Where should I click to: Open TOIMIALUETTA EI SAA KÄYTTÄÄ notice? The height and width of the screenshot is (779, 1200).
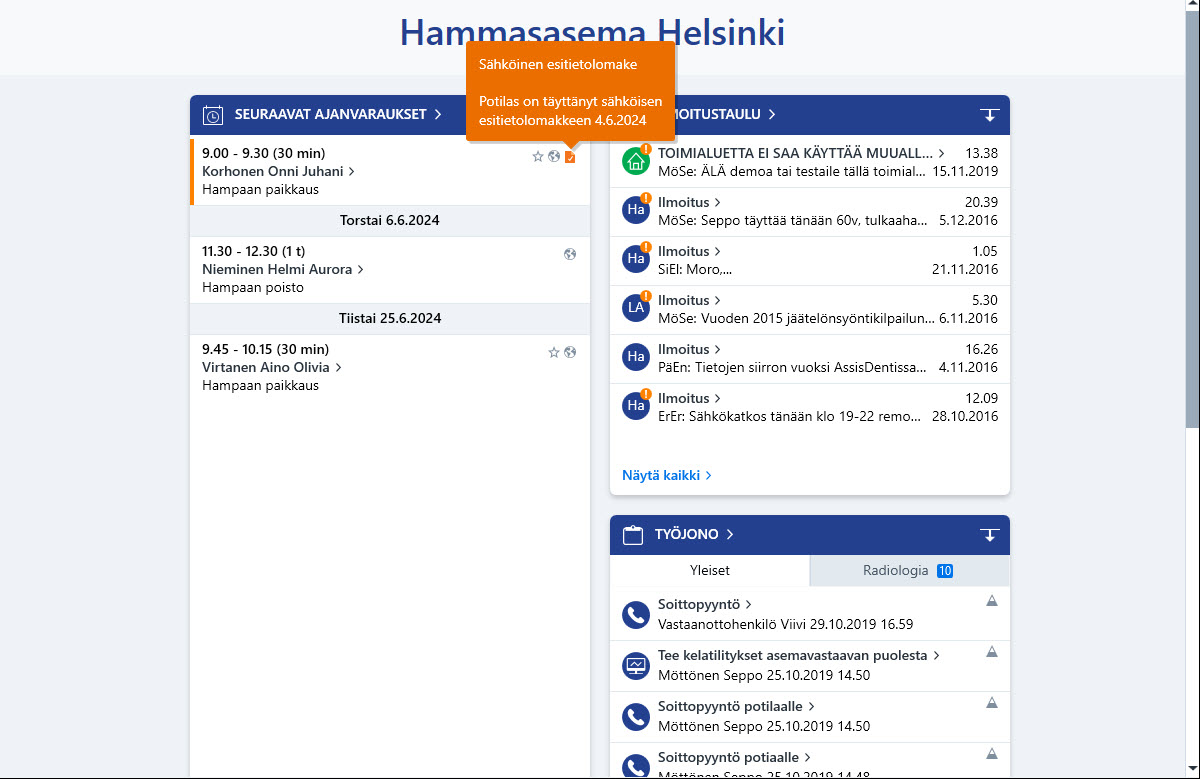tap(801, 153)
